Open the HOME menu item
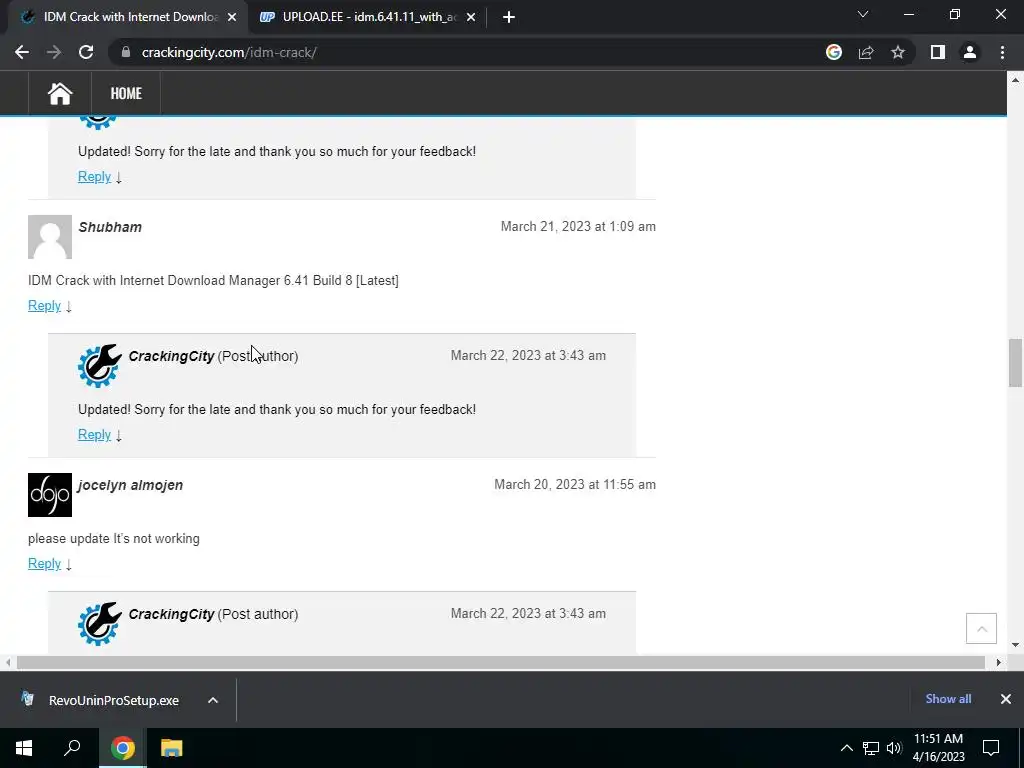Viewport: 1024px width, 768px height. [126, 93]
